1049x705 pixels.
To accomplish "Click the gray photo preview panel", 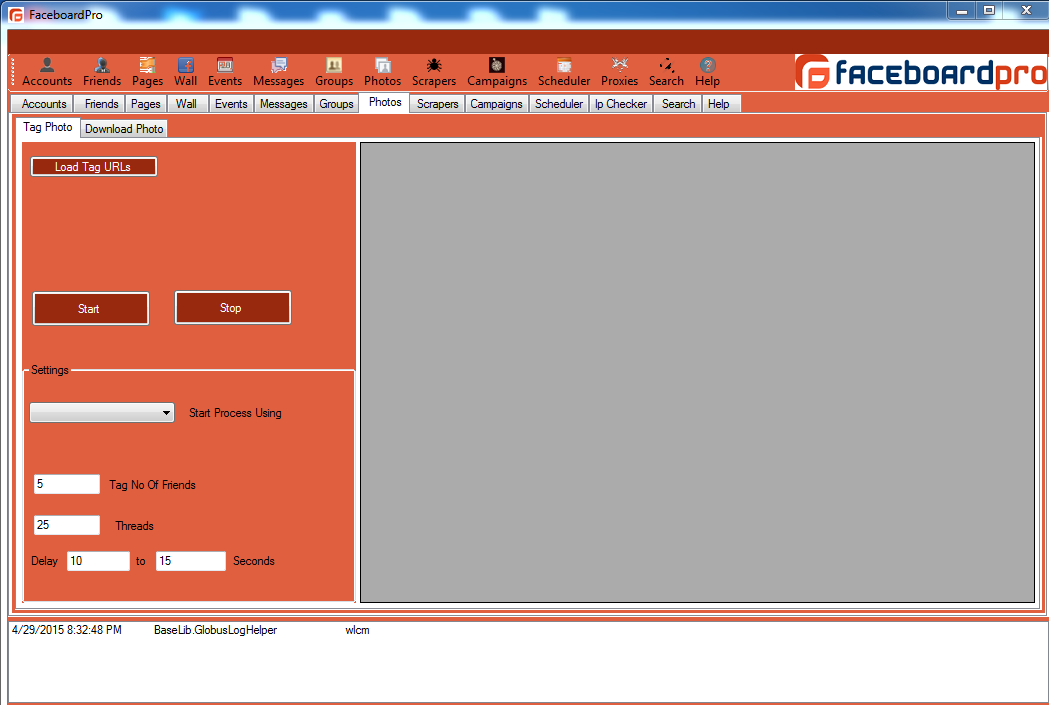I will pyautogui.click(x=698, y=373).
